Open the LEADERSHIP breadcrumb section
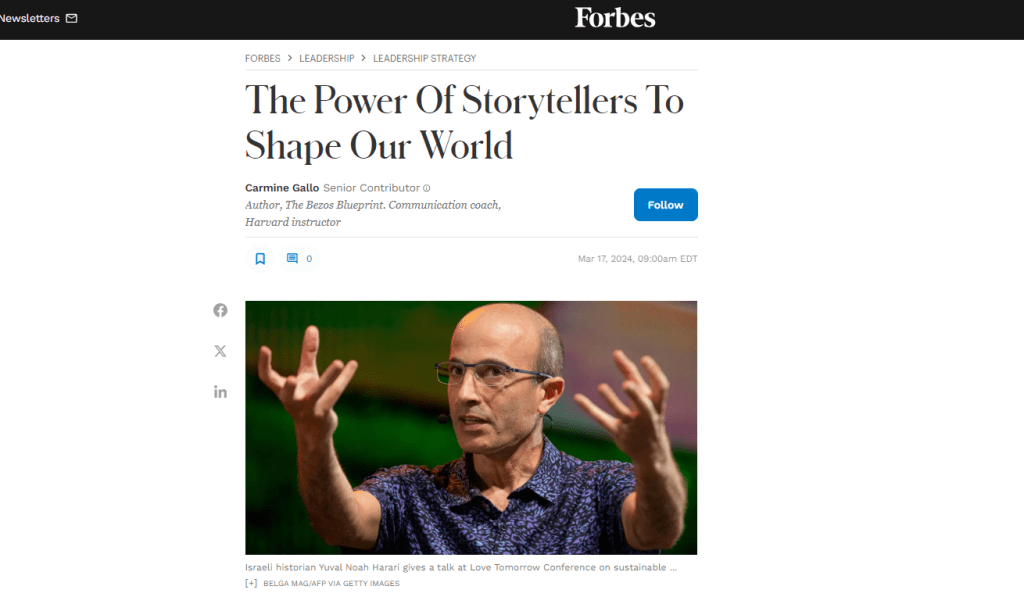The image size is (1024, 597). coord(327,58)
